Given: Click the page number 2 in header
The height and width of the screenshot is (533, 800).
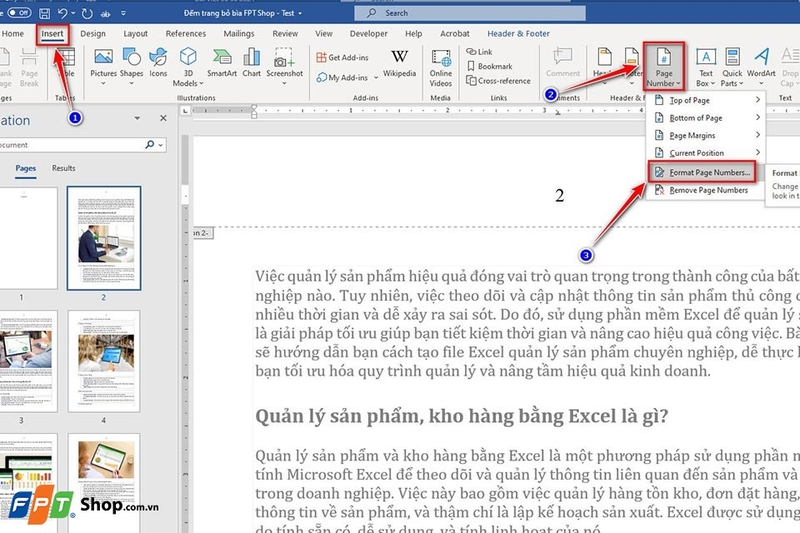Looking at the screenshot, I should [x=560, y=196].
